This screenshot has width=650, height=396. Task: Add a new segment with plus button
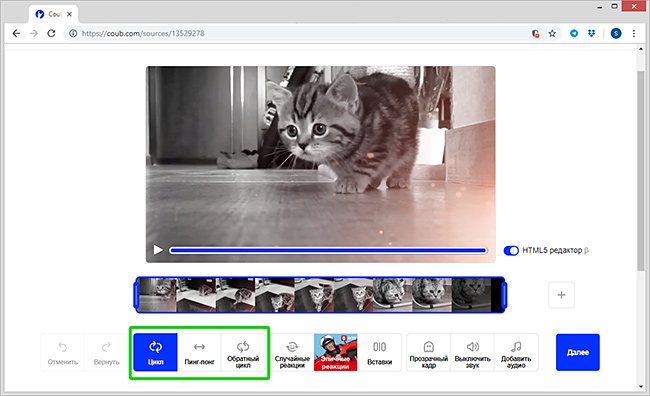click(x=561, y=295)
